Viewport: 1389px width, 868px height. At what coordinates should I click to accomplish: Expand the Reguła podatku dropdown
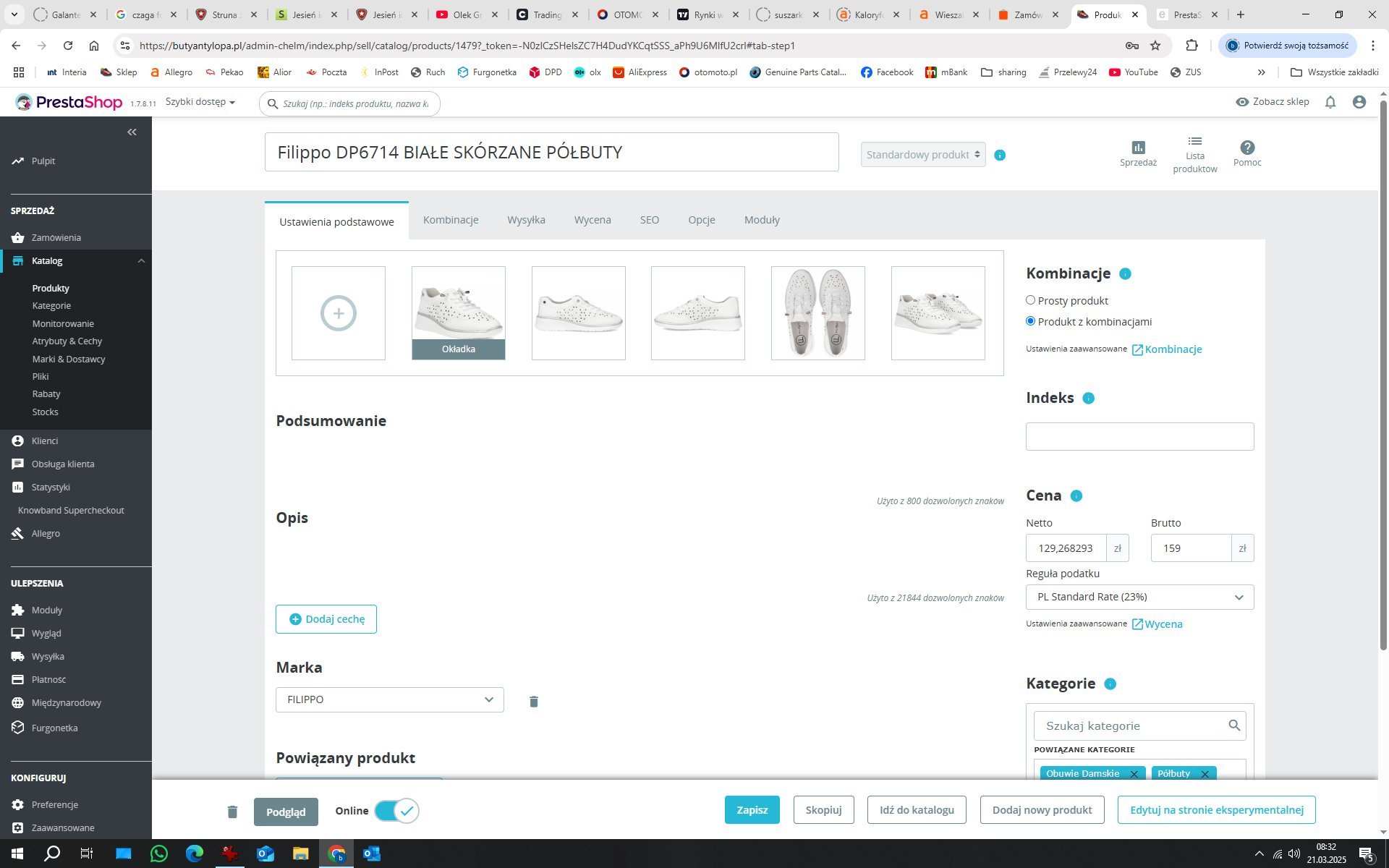point(1139,597)
